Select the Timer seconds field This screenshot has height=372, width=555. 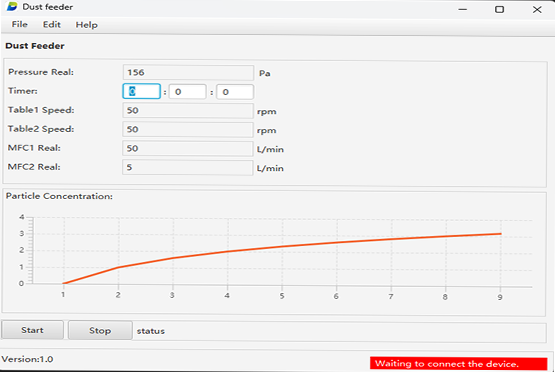[235, 92]
